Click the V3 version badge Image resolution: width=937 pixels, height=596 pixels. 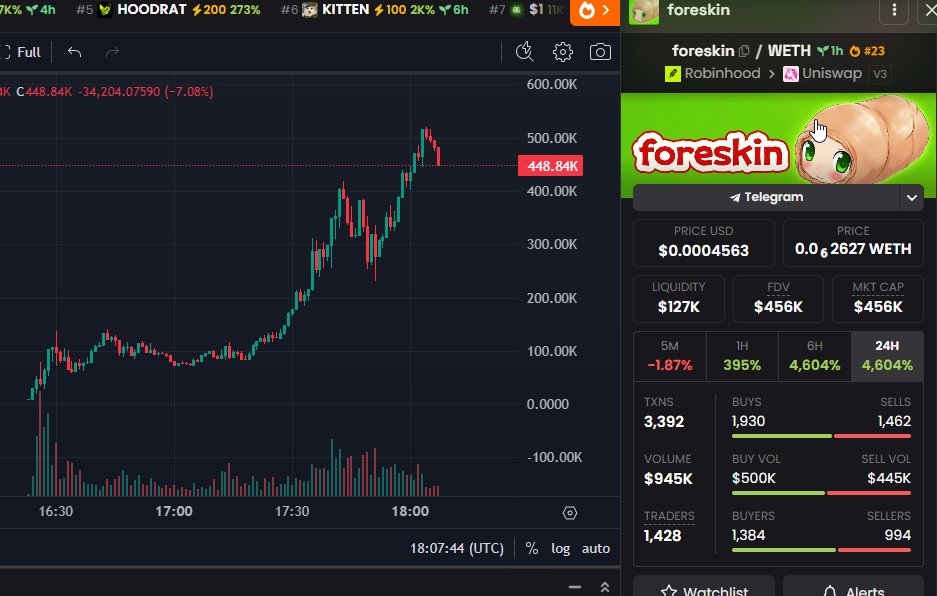click(880, 74)
